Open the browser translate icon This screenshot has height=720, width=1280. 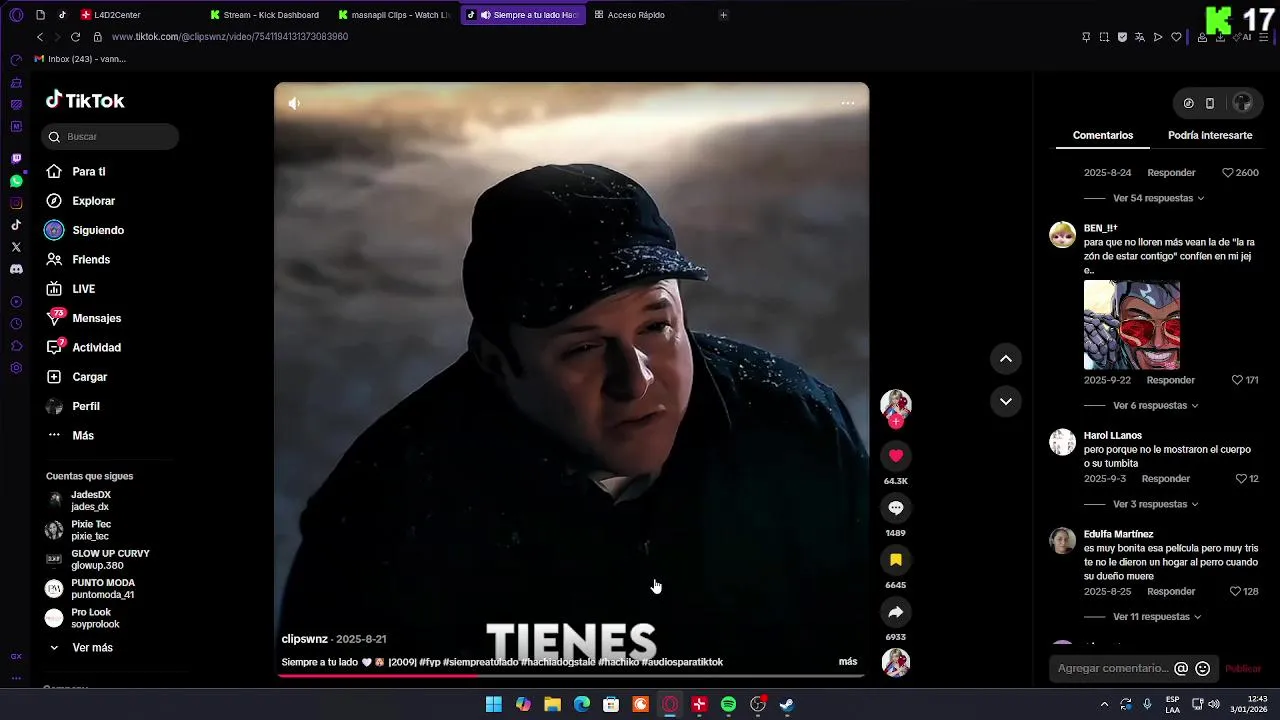1139,37
